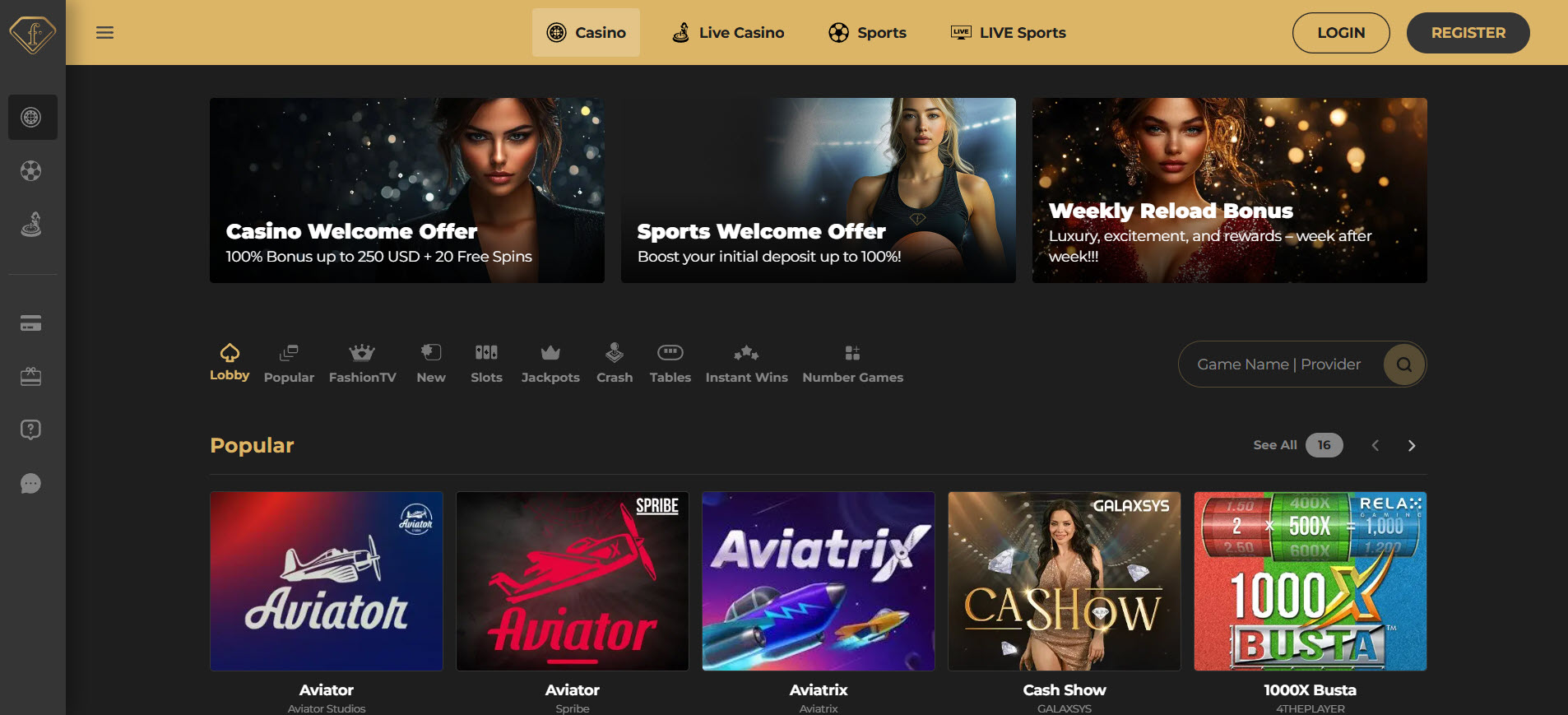Switch to the Live Casino tab

point(729,33)
